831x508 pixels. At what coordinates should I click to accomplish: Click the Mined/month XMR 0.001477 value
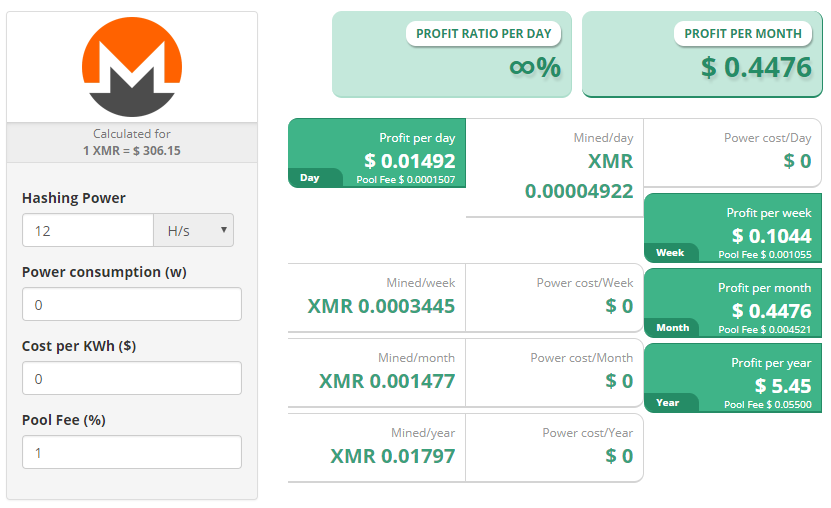pyautogui.click(x=387, y=381)
